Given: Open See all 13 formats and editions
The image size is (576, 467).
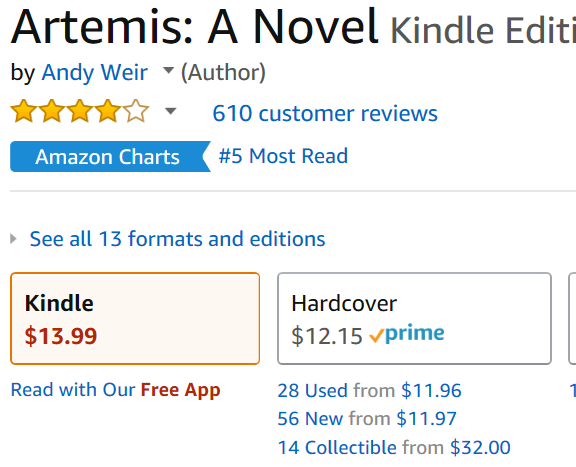Looking at the screenshot, I should 177,239.
